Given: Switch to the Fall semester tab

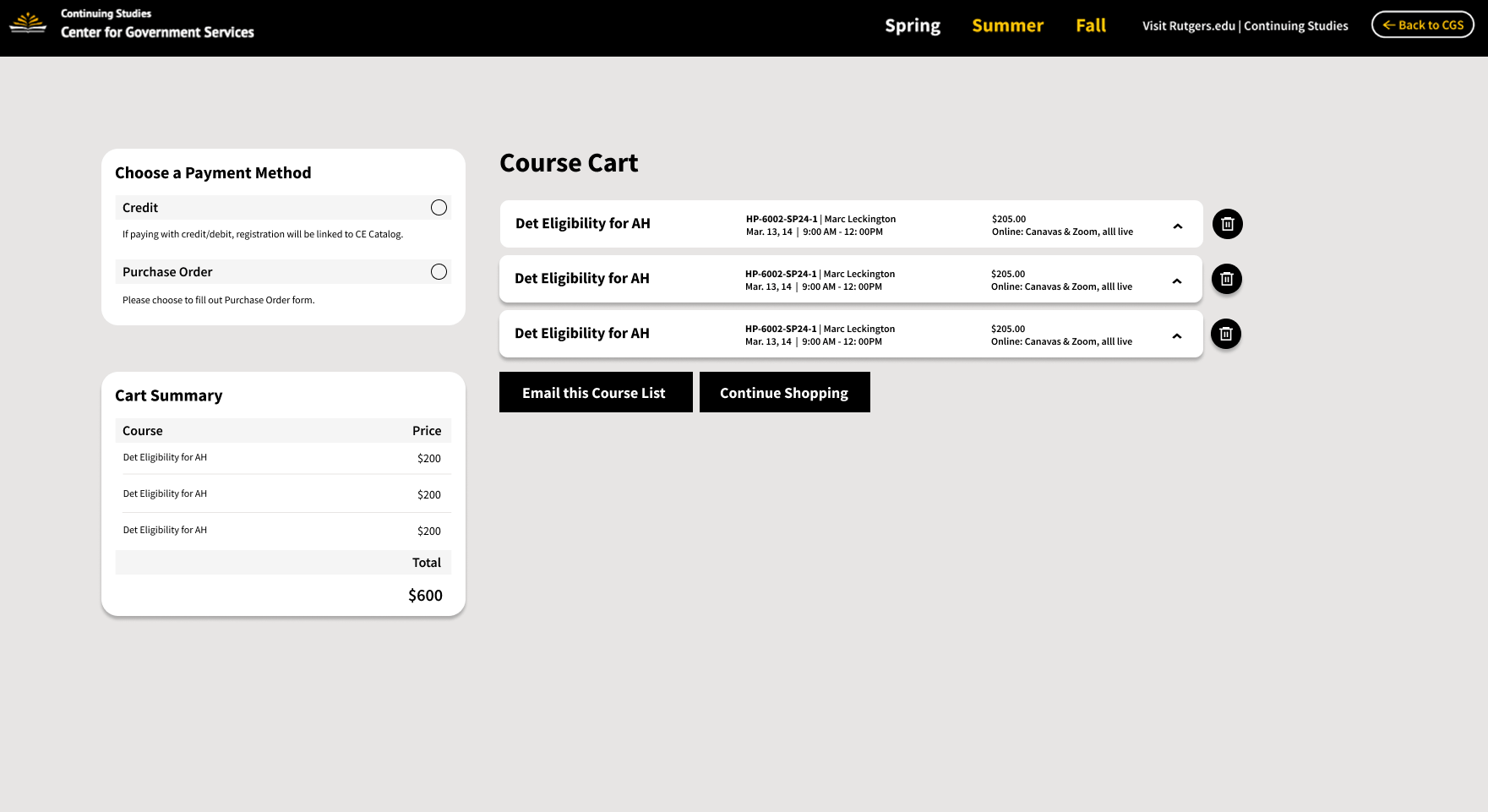Looking at the screenshot, I should click(1090, 25).
